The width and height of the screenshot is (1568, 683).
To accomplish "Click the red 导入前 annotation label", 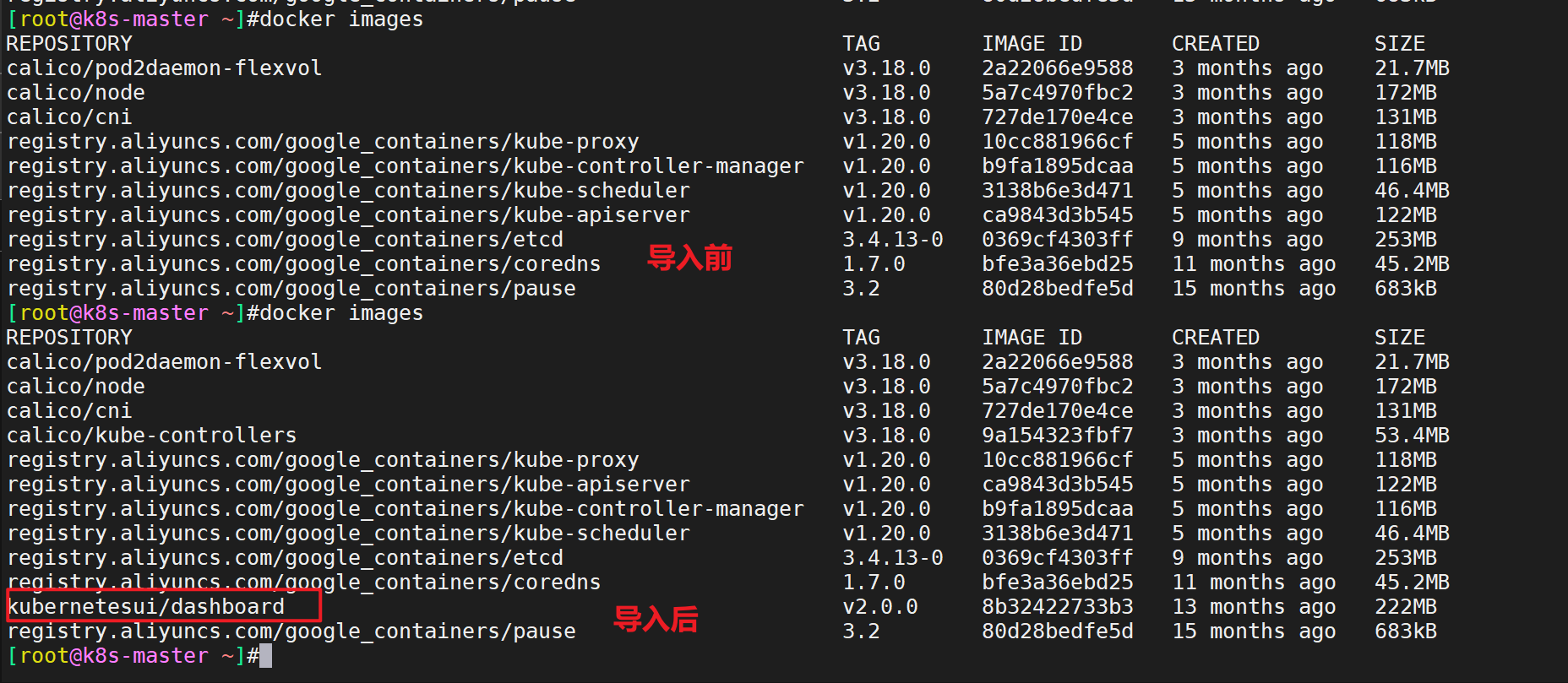I will pyautogui.click(x=689, y=257).
